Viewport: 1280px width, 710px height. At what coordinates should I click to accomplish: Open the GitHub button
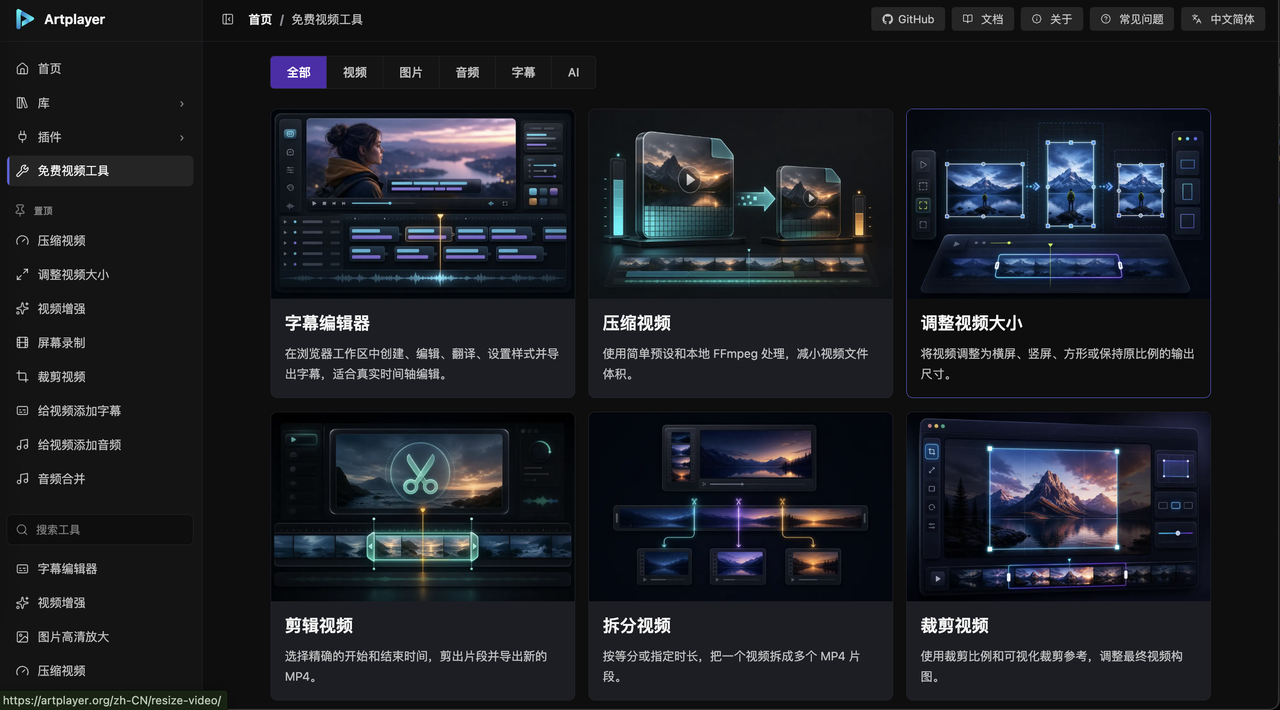[908, 19]
